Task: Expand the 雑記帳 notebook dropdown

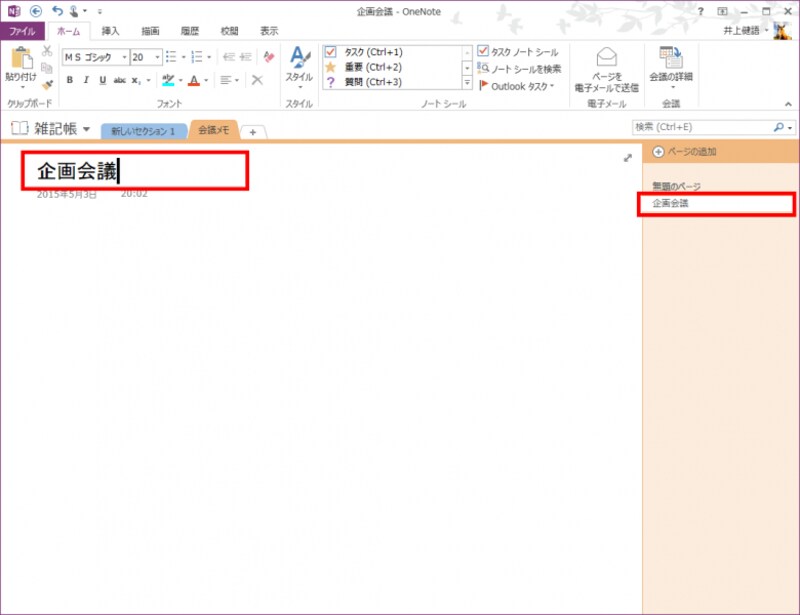Action: [87, 129]
